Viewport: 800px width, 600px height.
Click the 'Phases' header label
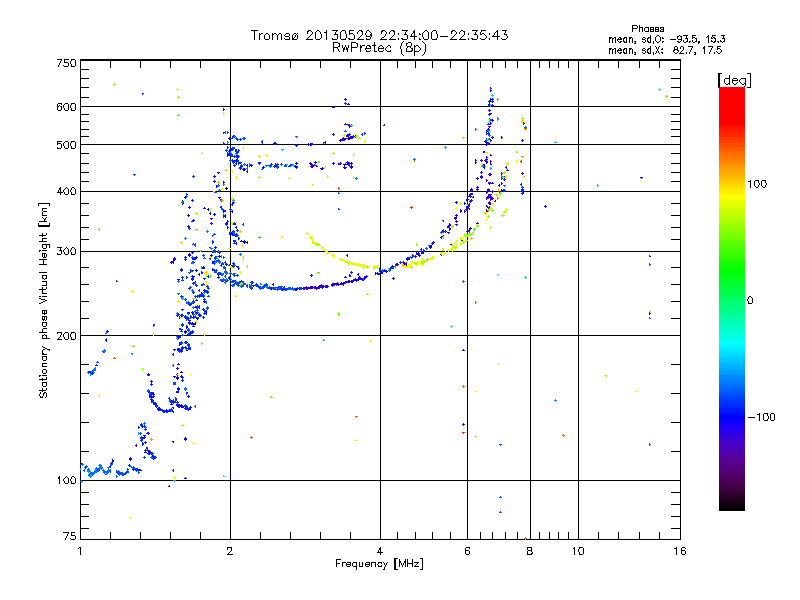647,29
